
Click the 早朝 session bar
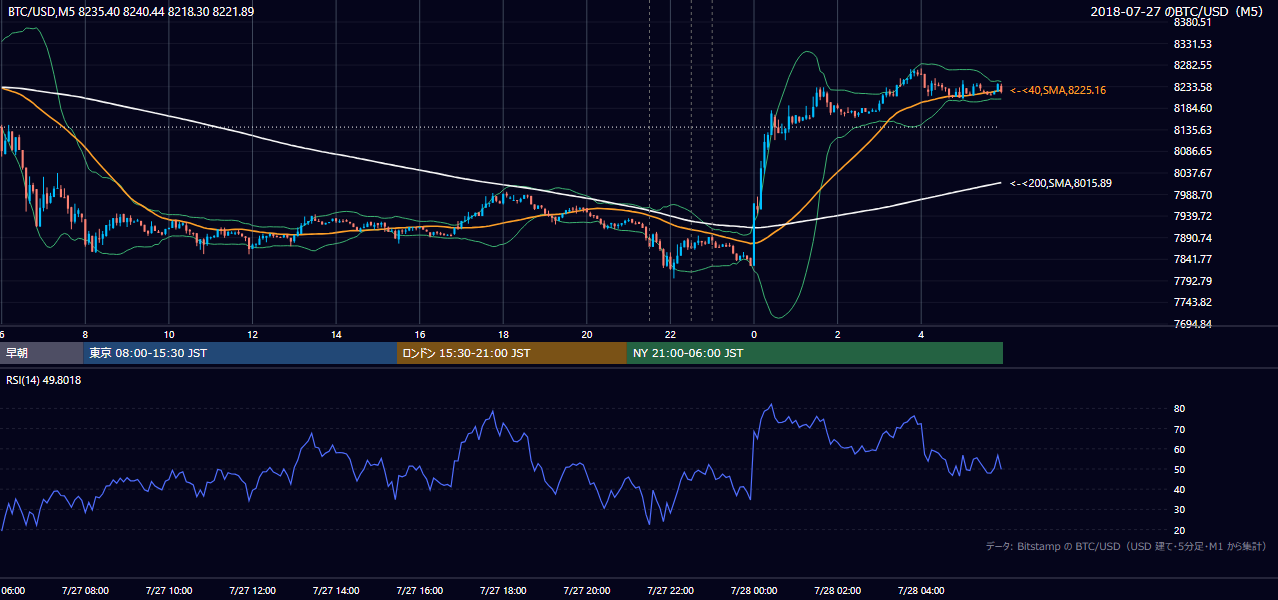coord(42,353)
